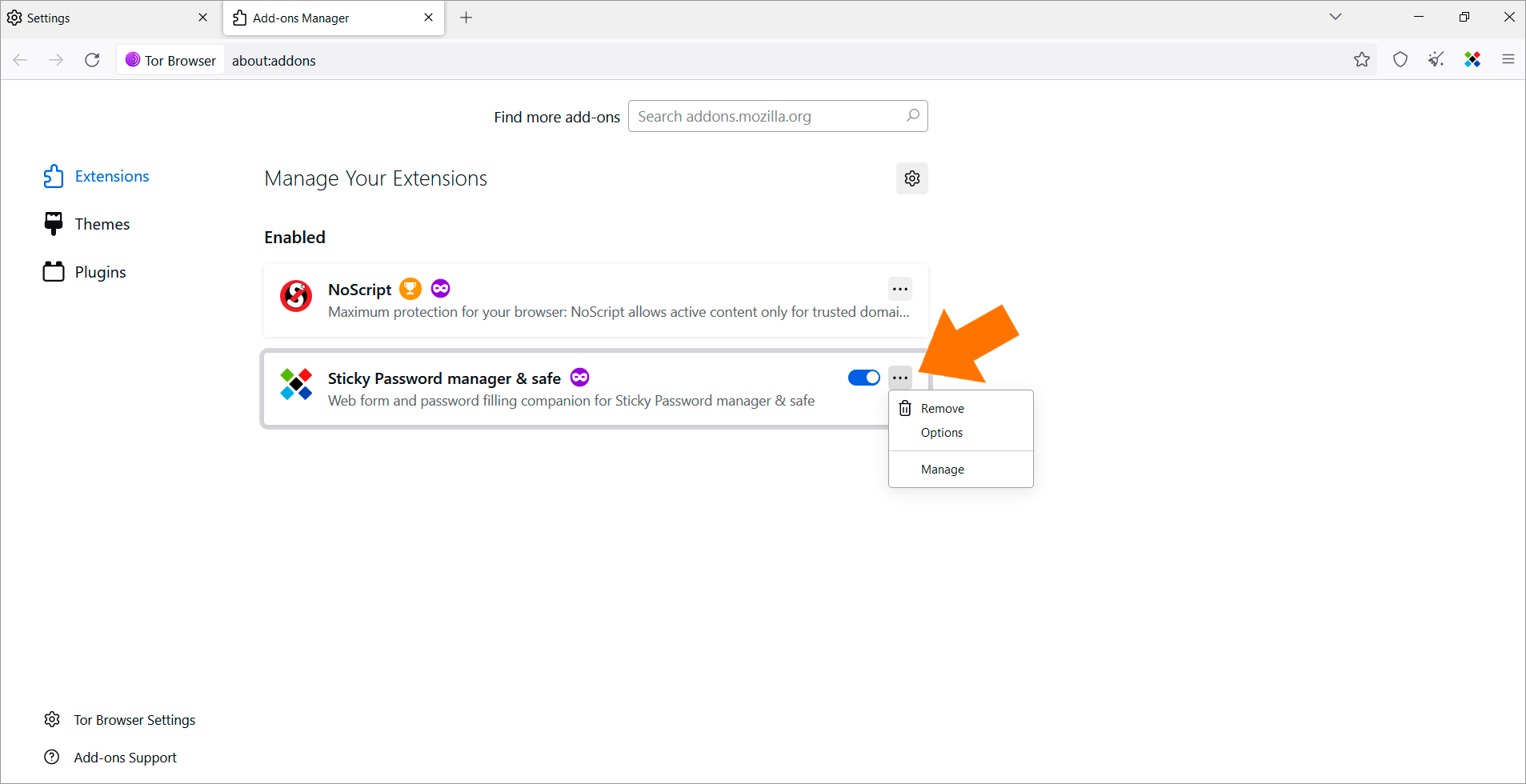1526x784 pixels.
Task: Open the Themes category
Action: [x=86, y=224]
